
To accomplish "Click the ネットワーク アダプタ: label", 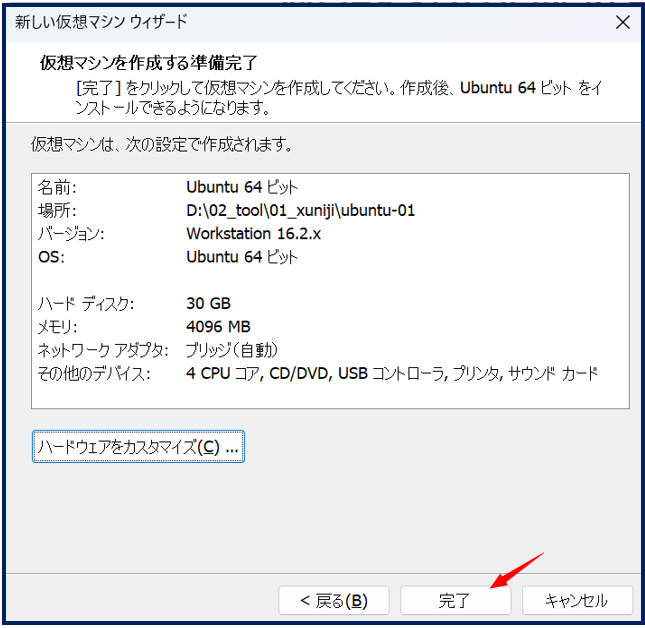I will click(x=103, y=350).
